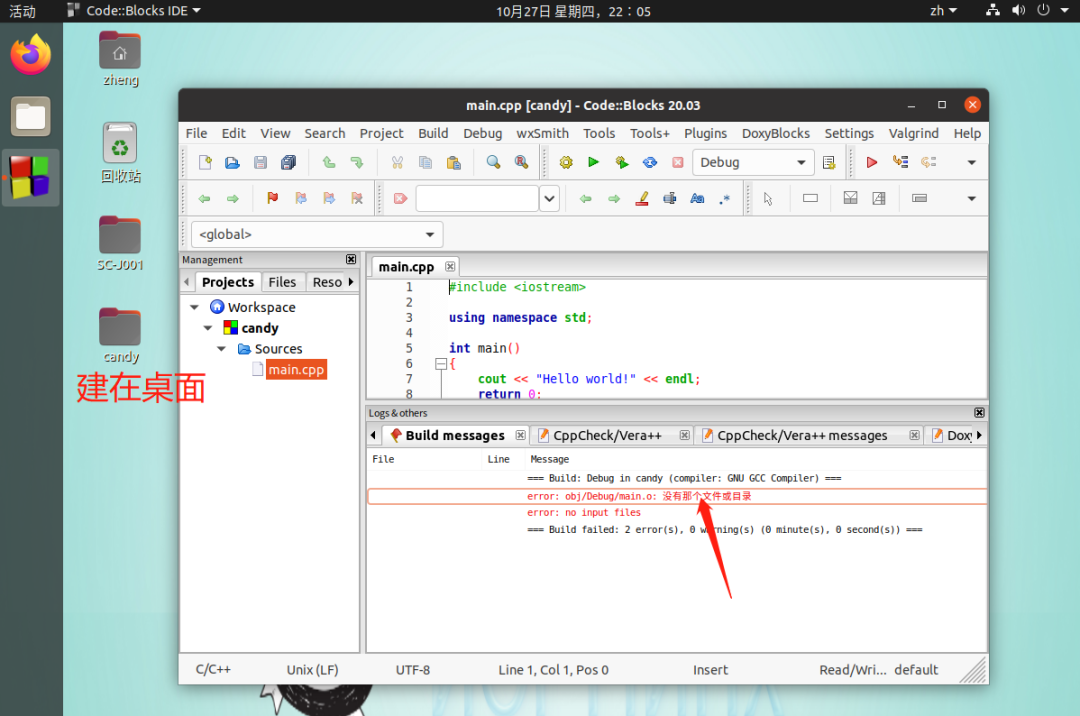Open the Plugins menu
Screen dimensions: 1080x716
pos(705,134)
